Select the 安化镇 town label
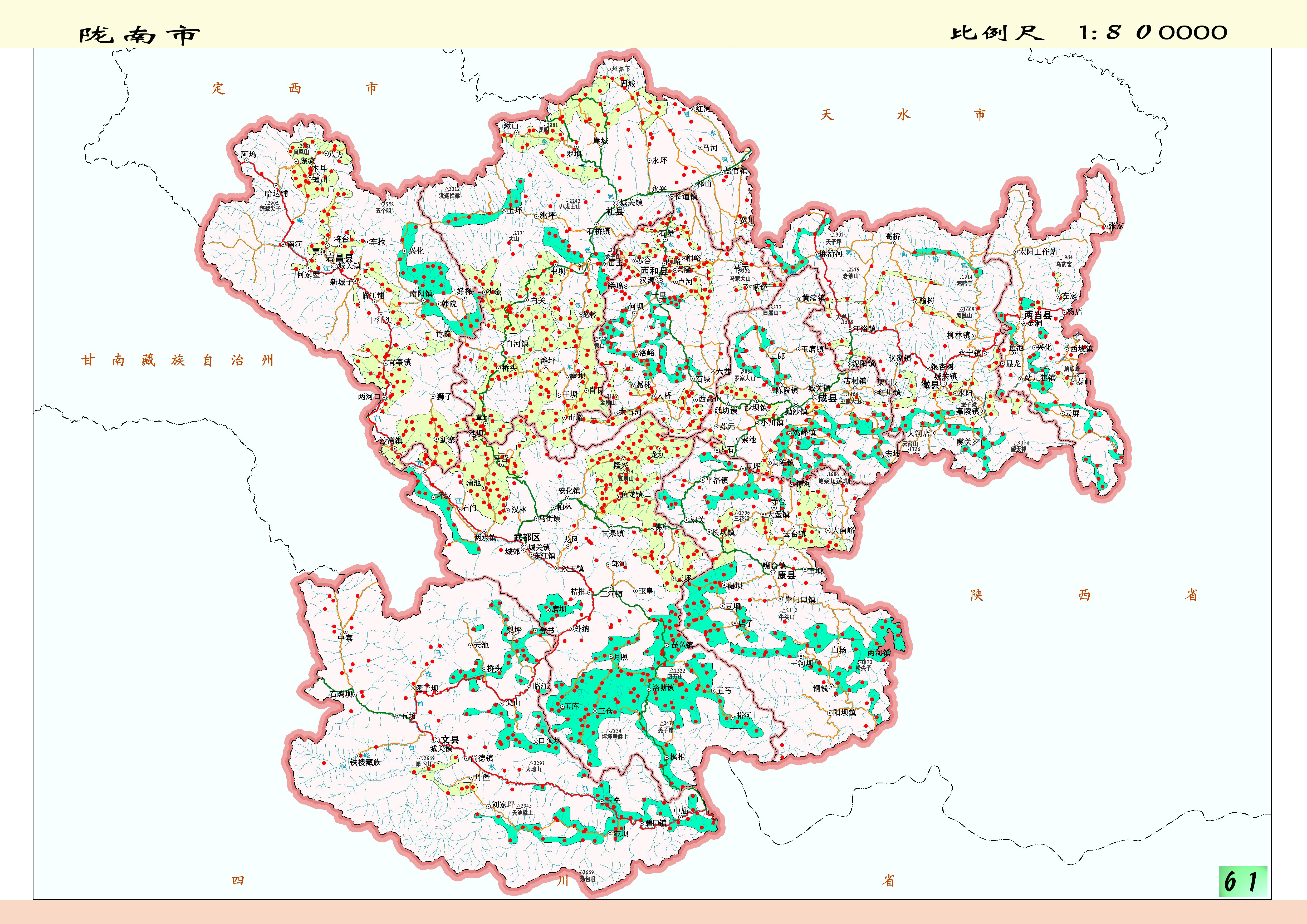The height and width of the screenshot is (924, 1307). point(569,491)
